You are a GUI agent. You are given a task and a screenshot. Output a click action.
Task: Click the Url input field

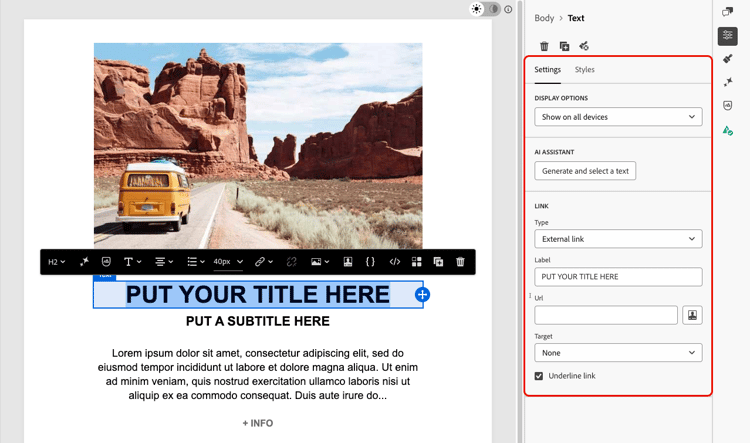(x=606, y=315)
